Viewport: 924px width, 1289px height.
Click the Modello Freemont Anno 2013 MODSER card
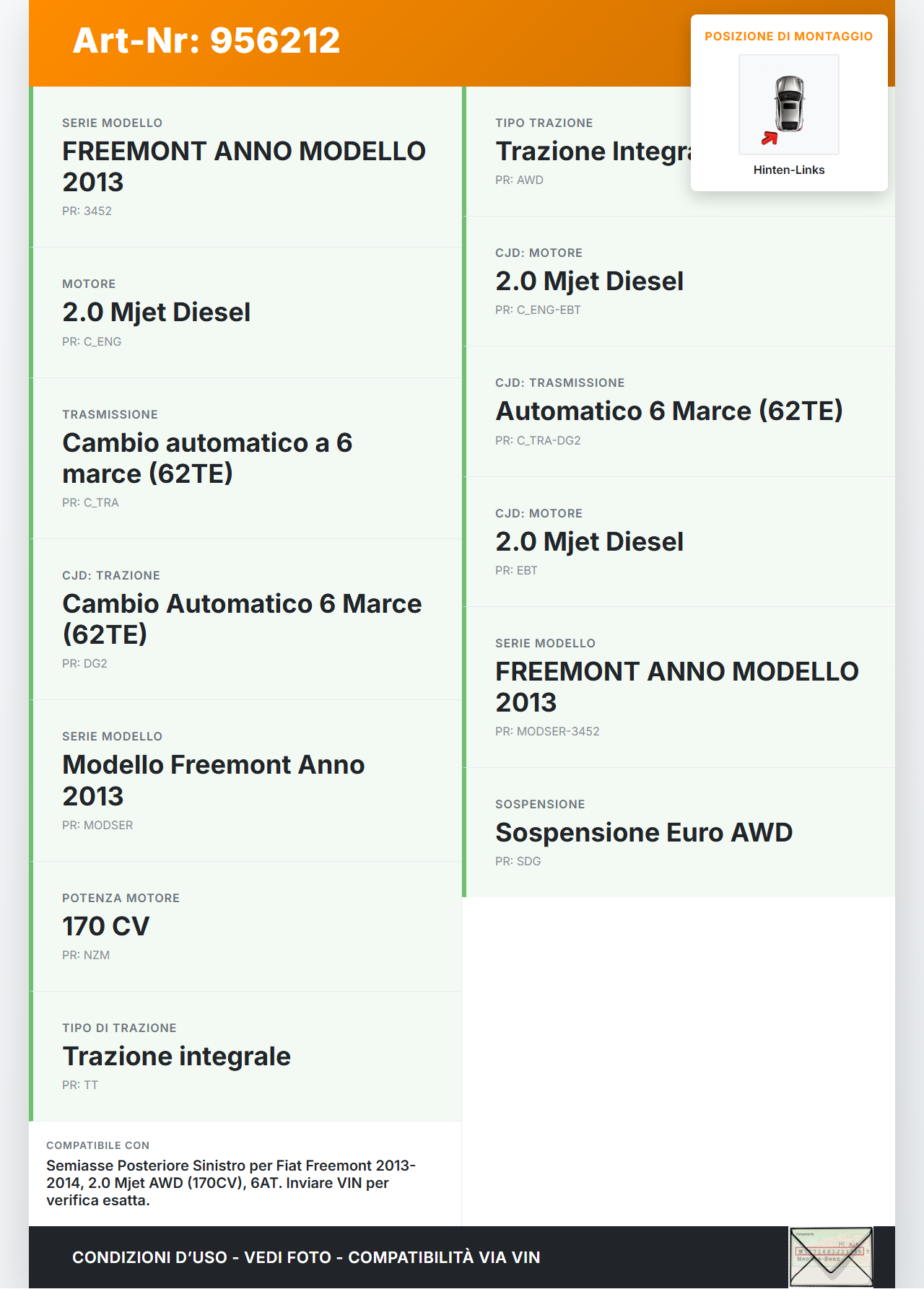245,780
